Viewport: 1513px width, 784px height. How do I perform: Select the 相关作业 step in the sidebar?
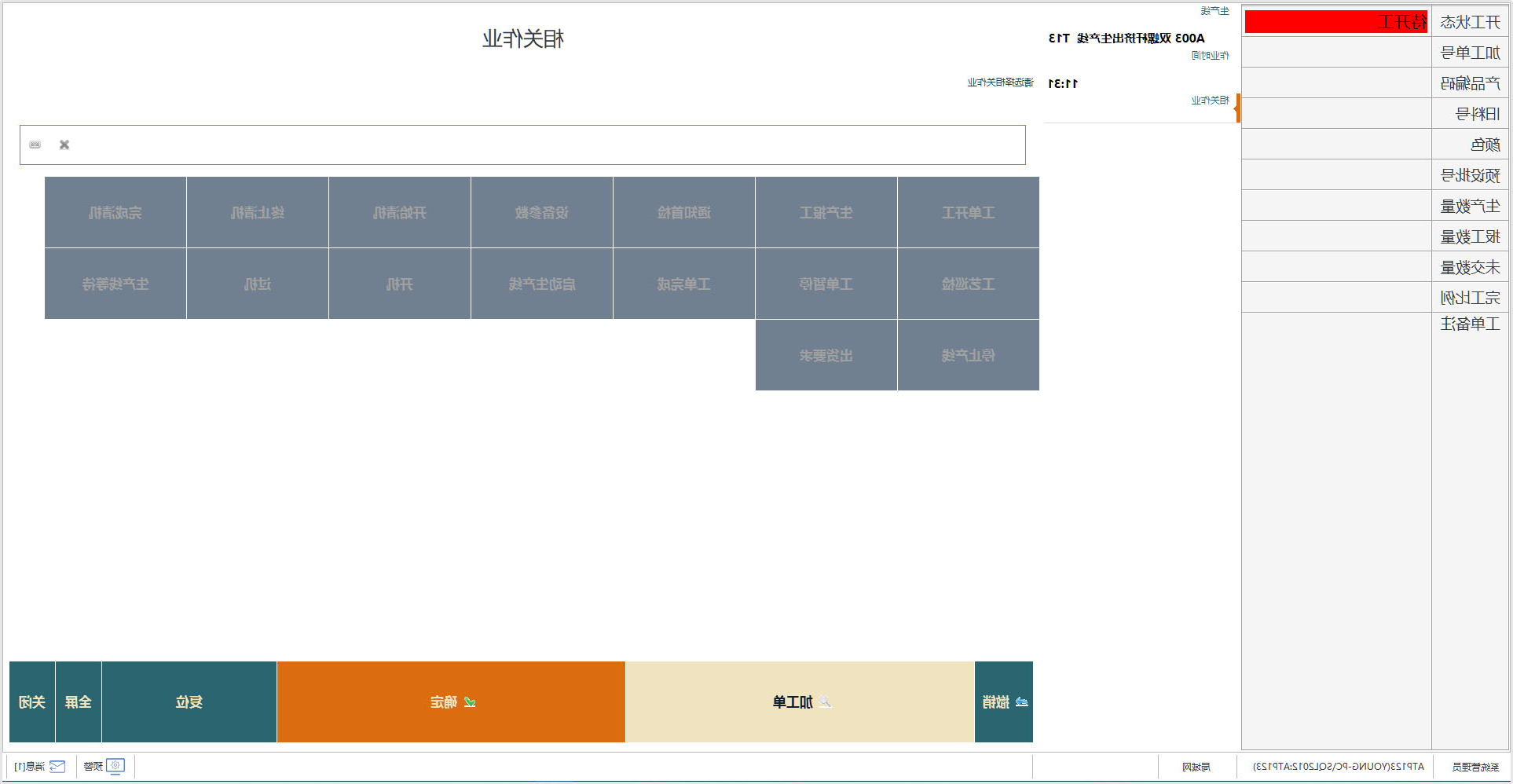[x=1210, y=101]
